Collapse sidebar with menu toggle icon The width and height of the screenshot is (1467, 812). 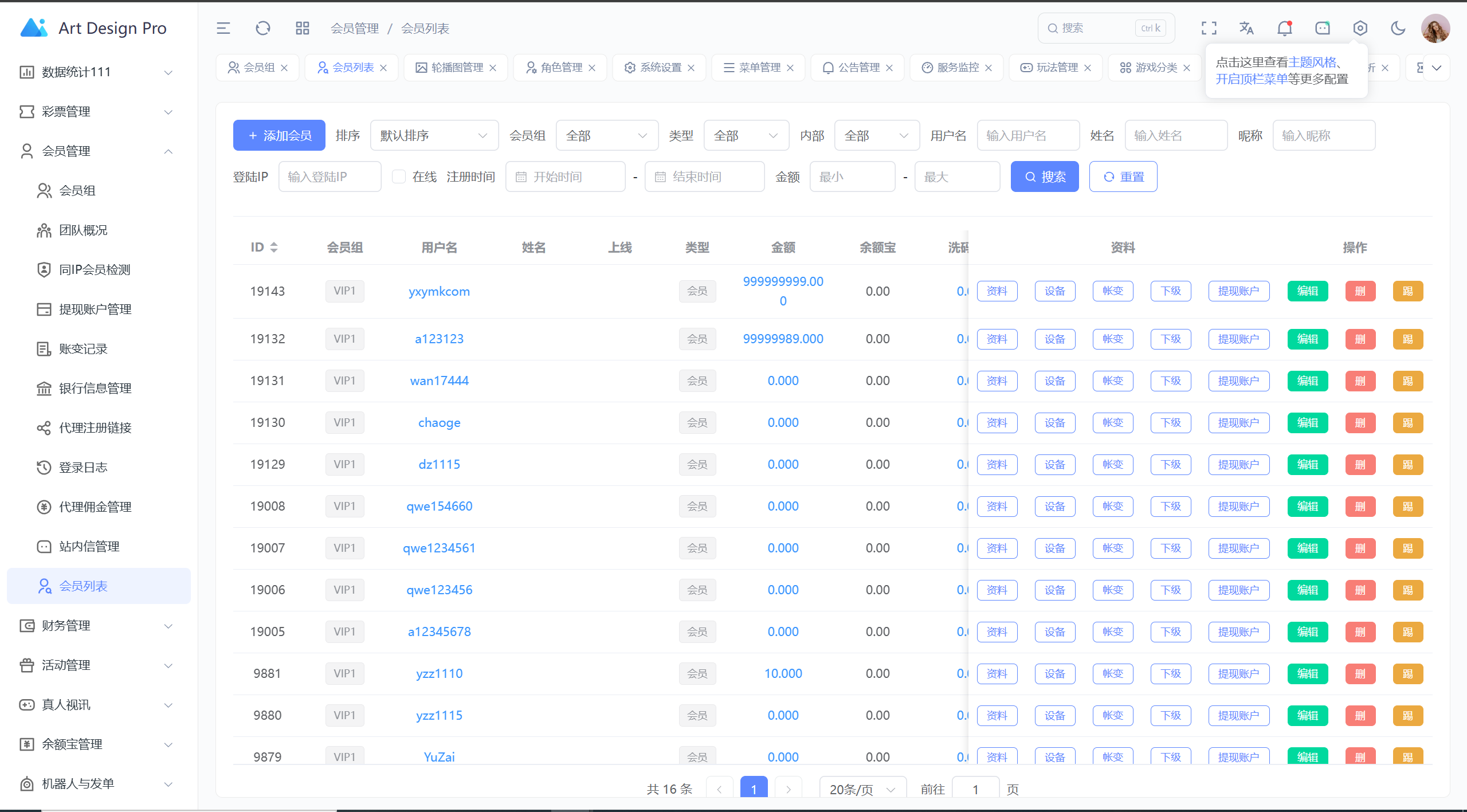point(223,28)
